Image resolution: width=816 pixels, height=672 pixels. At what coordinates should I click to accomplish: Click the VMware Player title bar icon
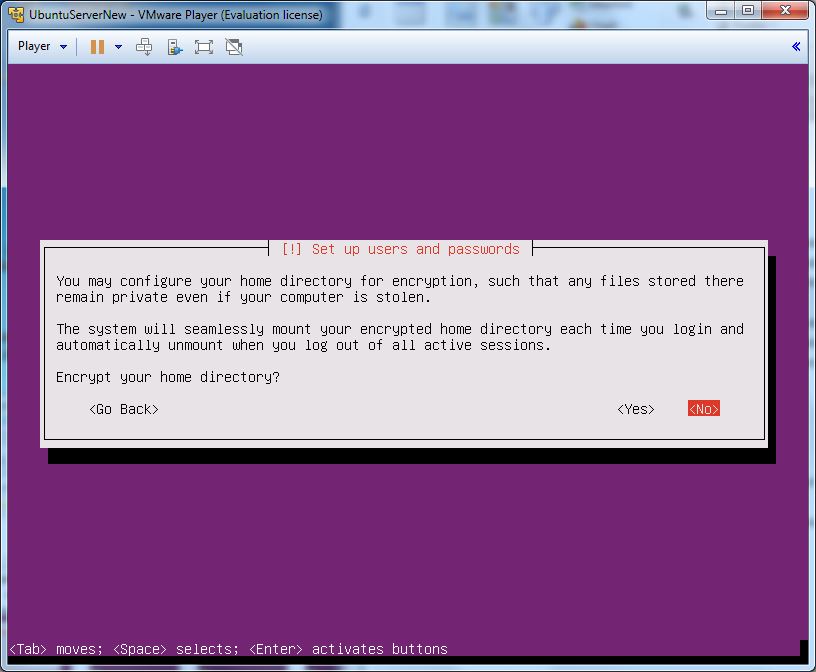(x=16, y=15)
